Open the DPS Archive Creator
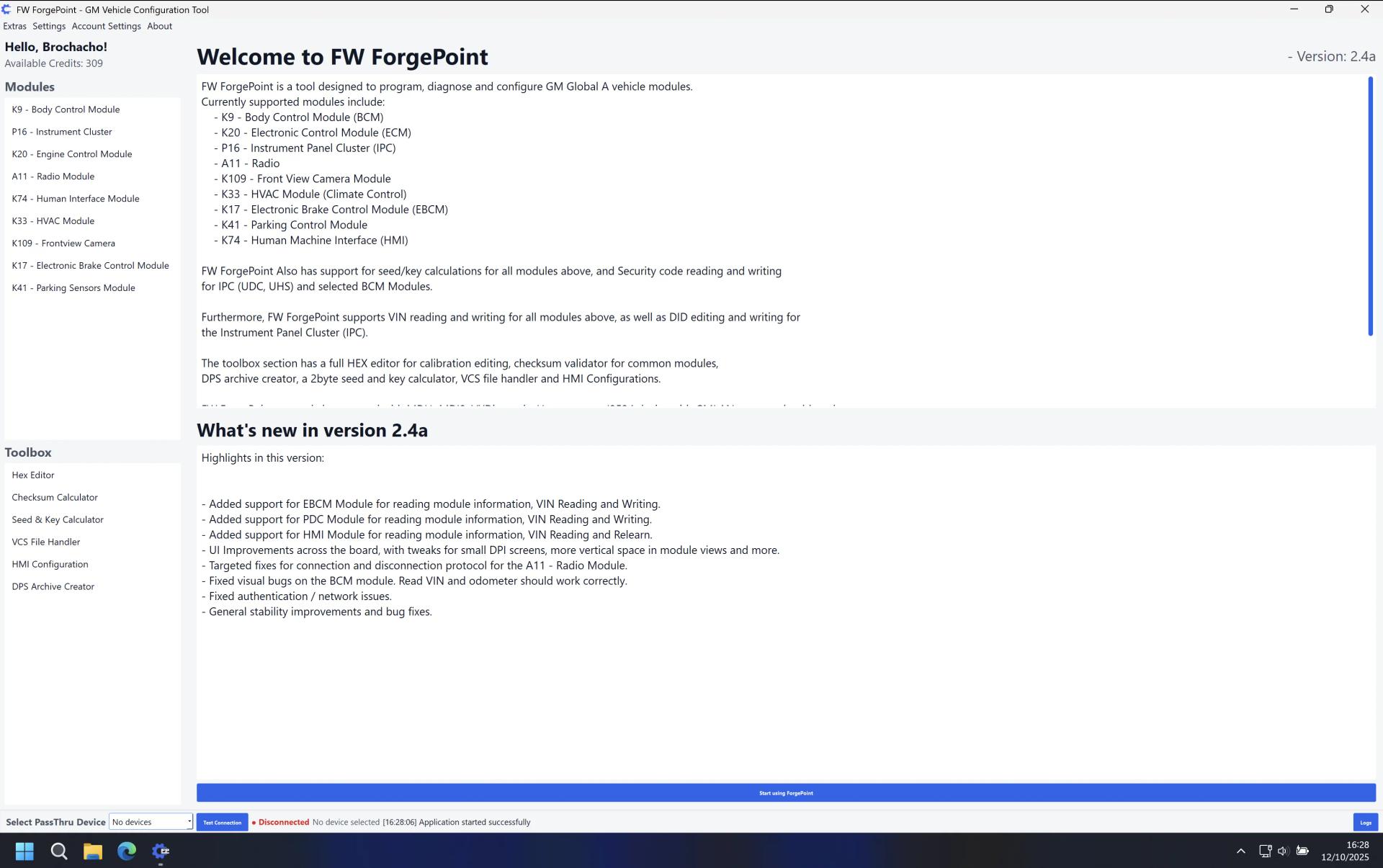Viewport: 1383px width, 868px height. coord(92,587)
